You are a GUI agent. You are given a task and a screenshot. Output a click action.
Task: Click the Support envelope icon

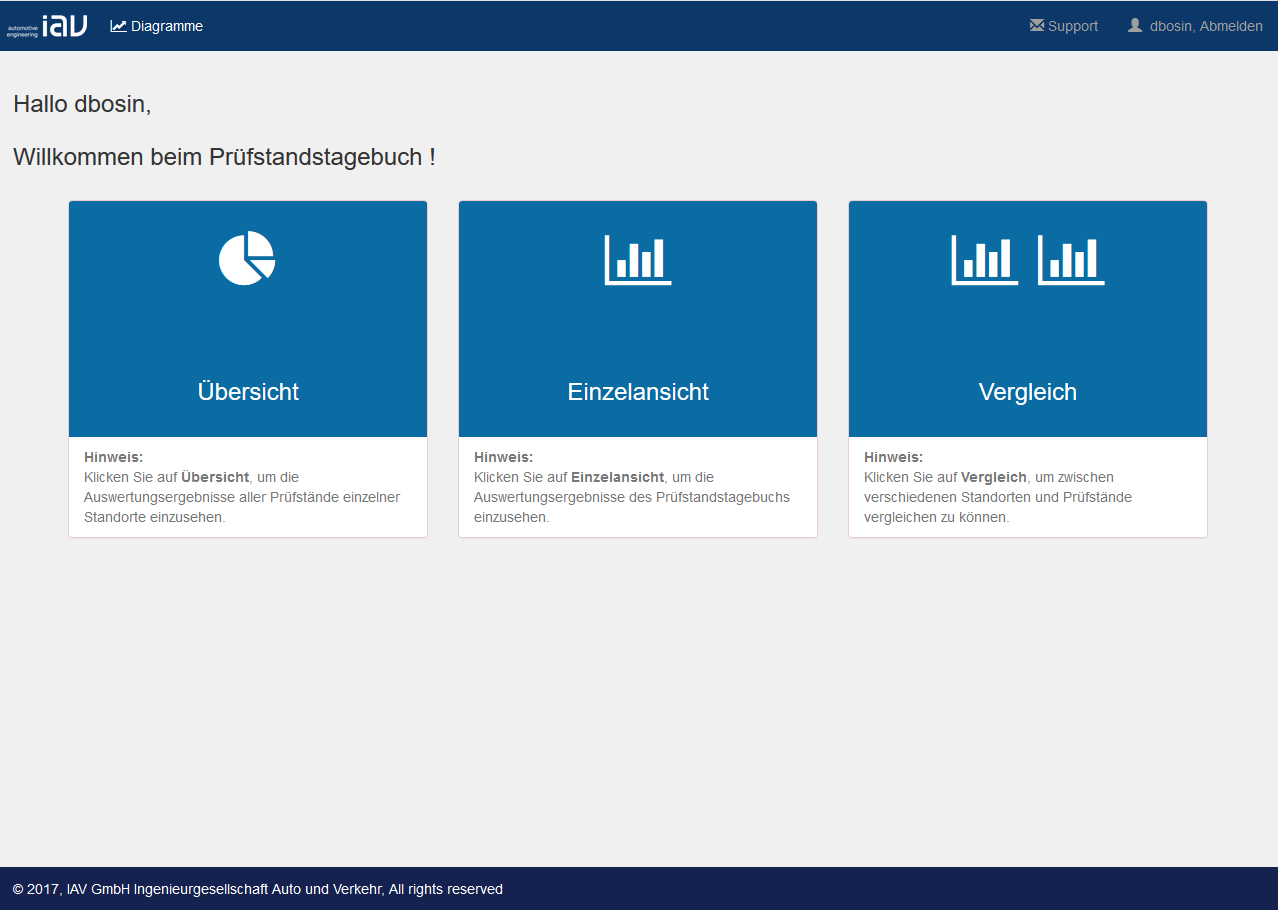1037,26
